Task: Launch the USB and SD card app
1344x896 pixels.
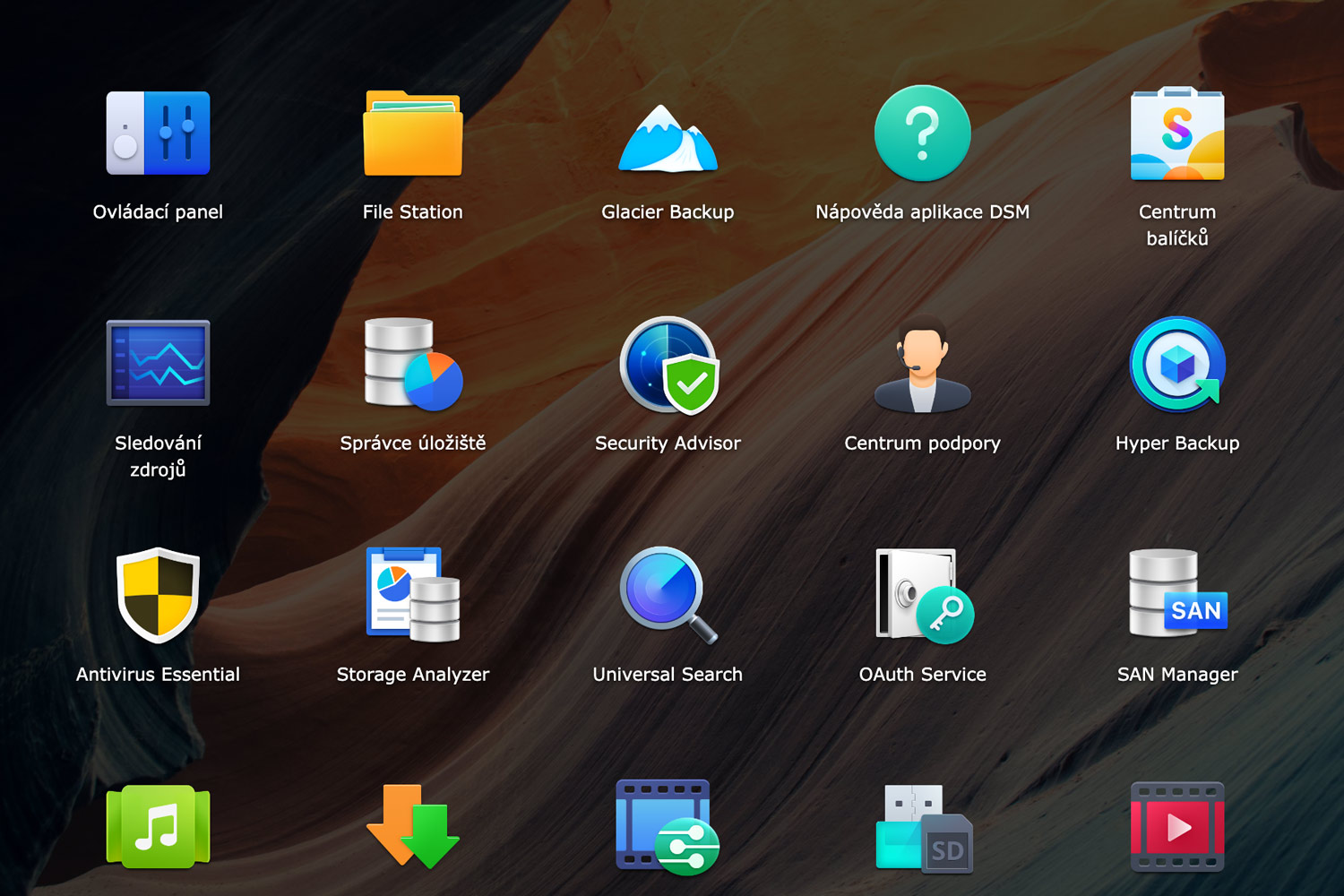Action: pyautogui.click(x=922, y=826)
